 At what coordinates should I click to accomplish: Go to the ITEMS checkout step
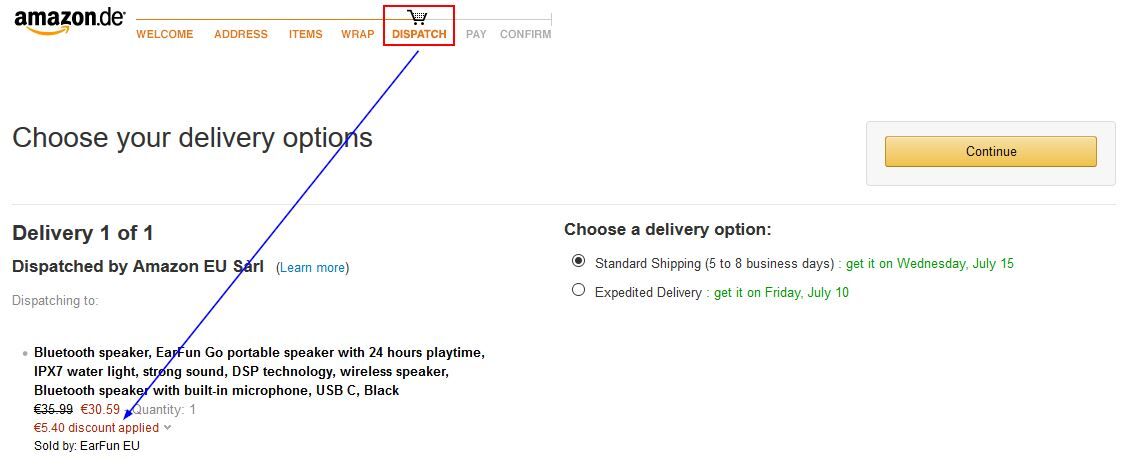coord(306,34)
